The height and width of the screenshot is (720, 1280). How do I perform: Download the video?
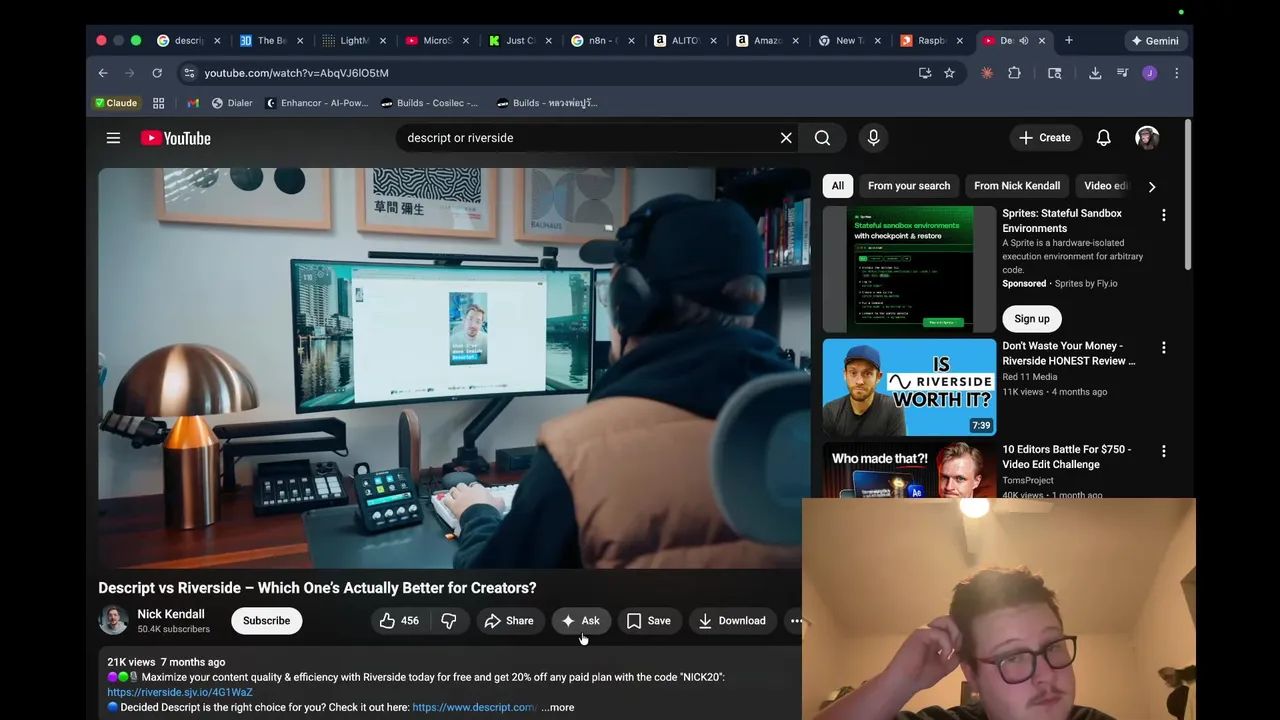tap(732, 621)
